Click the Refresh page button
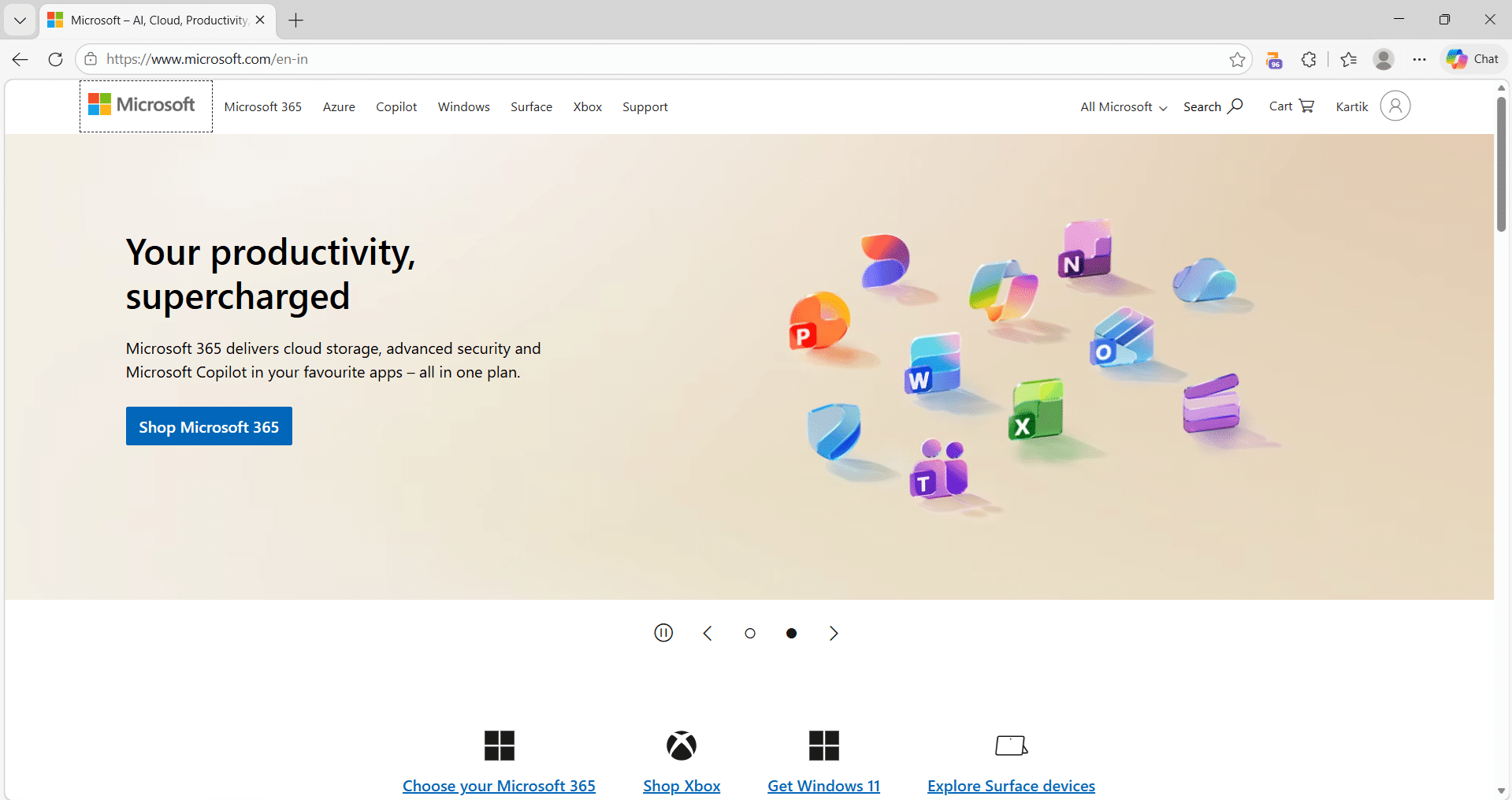Viewport: 1512px width, 800px height. (55, 59)
